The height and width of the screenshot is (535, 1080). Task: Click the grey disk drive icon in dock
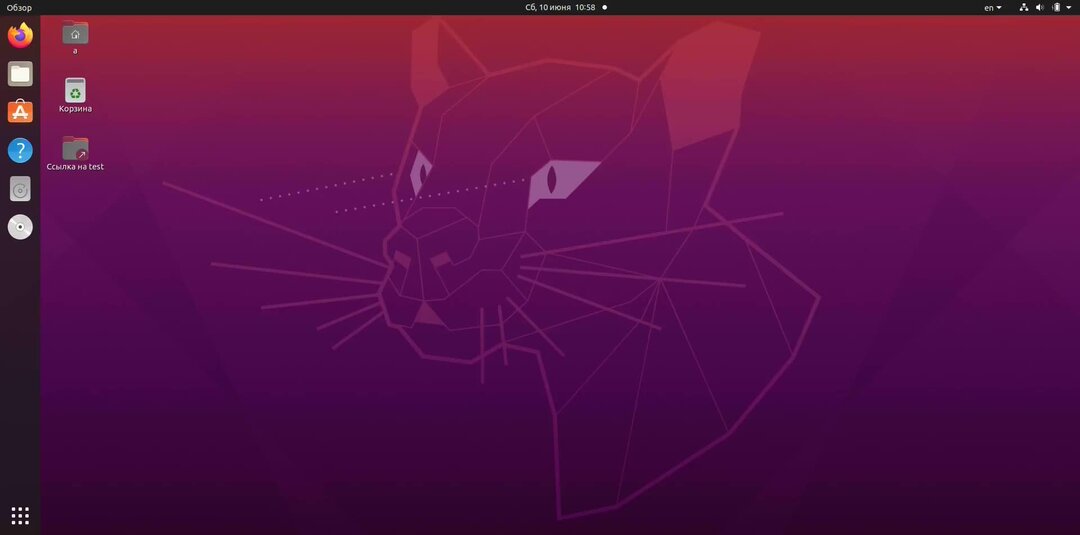pyautogui.click(x=20, y=189)
